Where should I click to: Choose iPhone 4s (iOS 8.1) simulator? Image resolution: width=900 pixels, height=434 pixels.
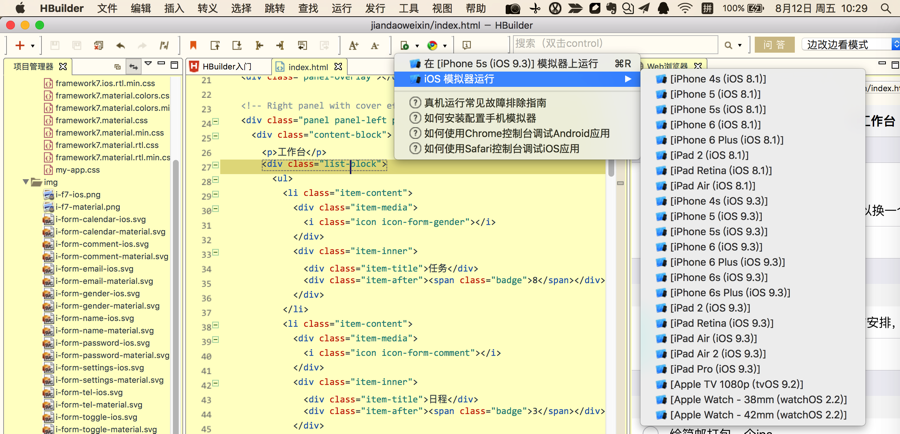[752, 79]
